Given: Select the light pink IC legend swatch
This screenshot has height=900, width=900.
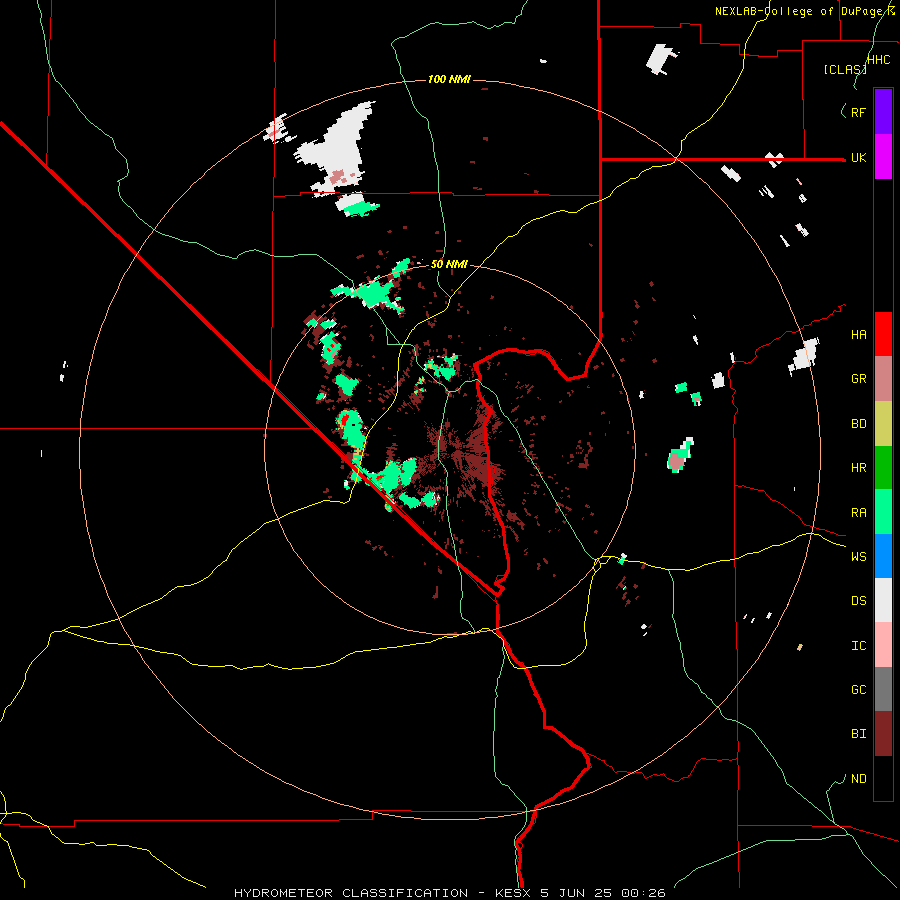Looking at the screenshot, I should tap(883, 645).
